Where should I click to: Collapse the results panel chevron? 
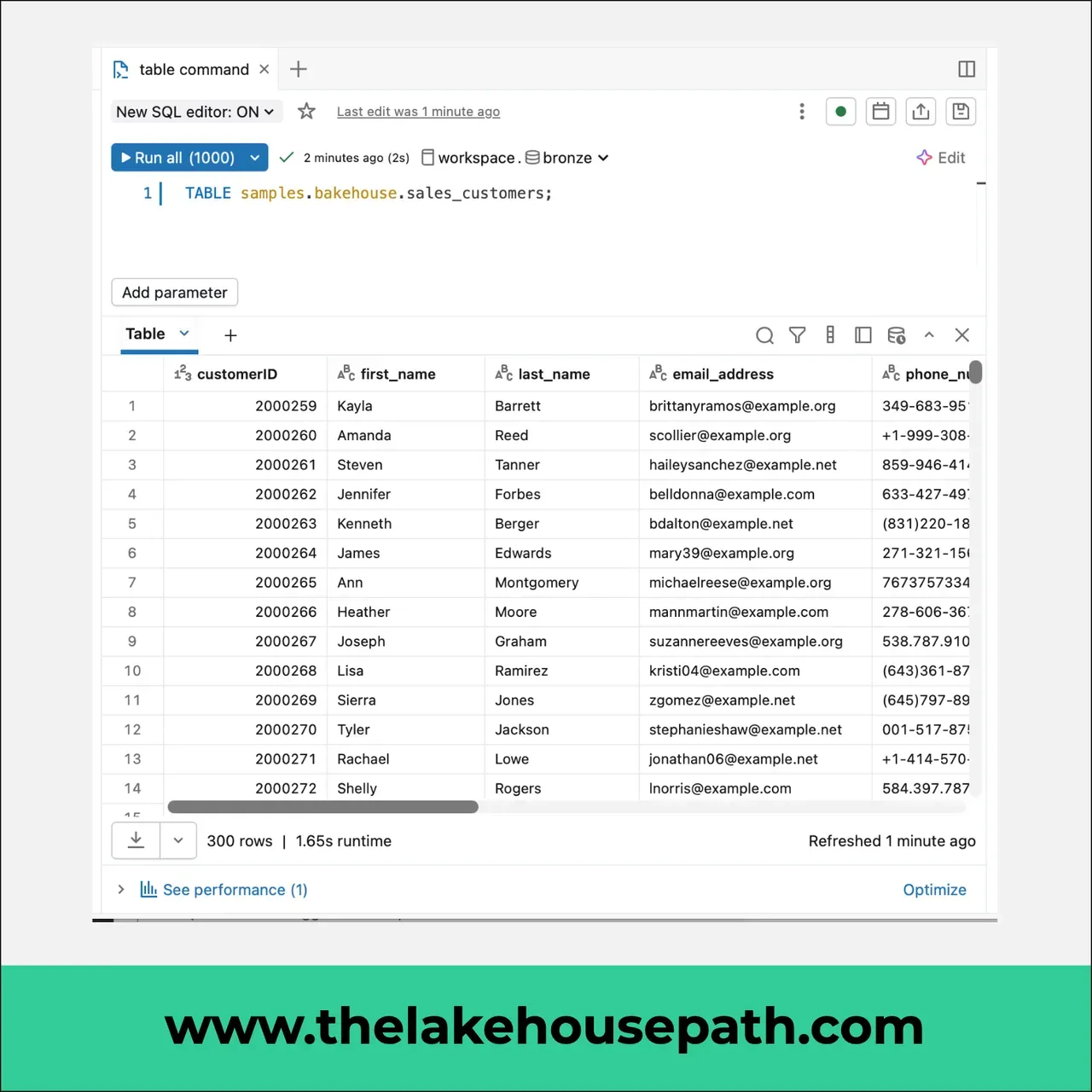929,335
